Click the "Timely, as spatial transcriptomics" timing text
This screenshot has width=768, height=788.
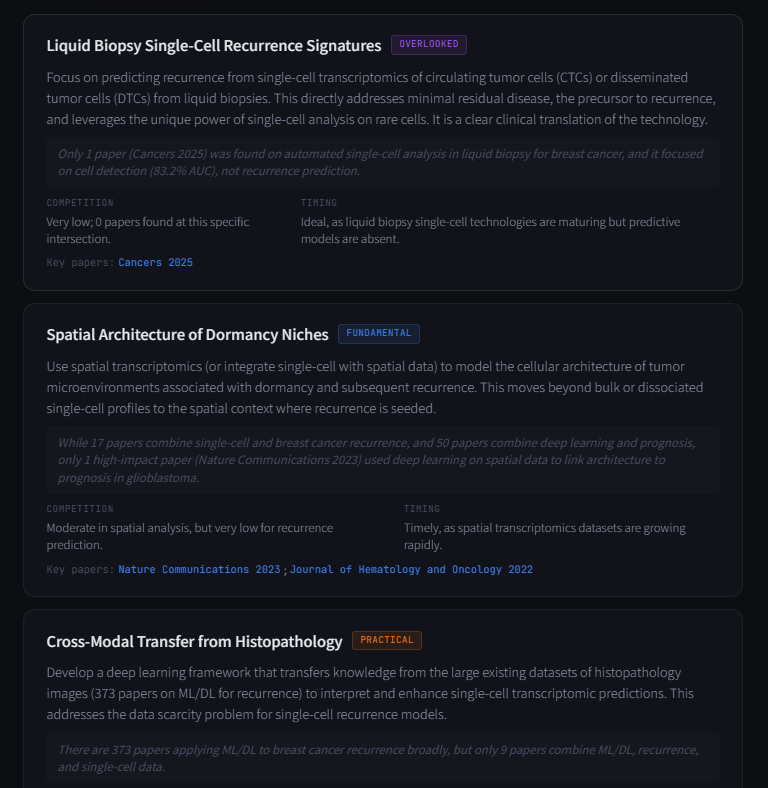544,536
